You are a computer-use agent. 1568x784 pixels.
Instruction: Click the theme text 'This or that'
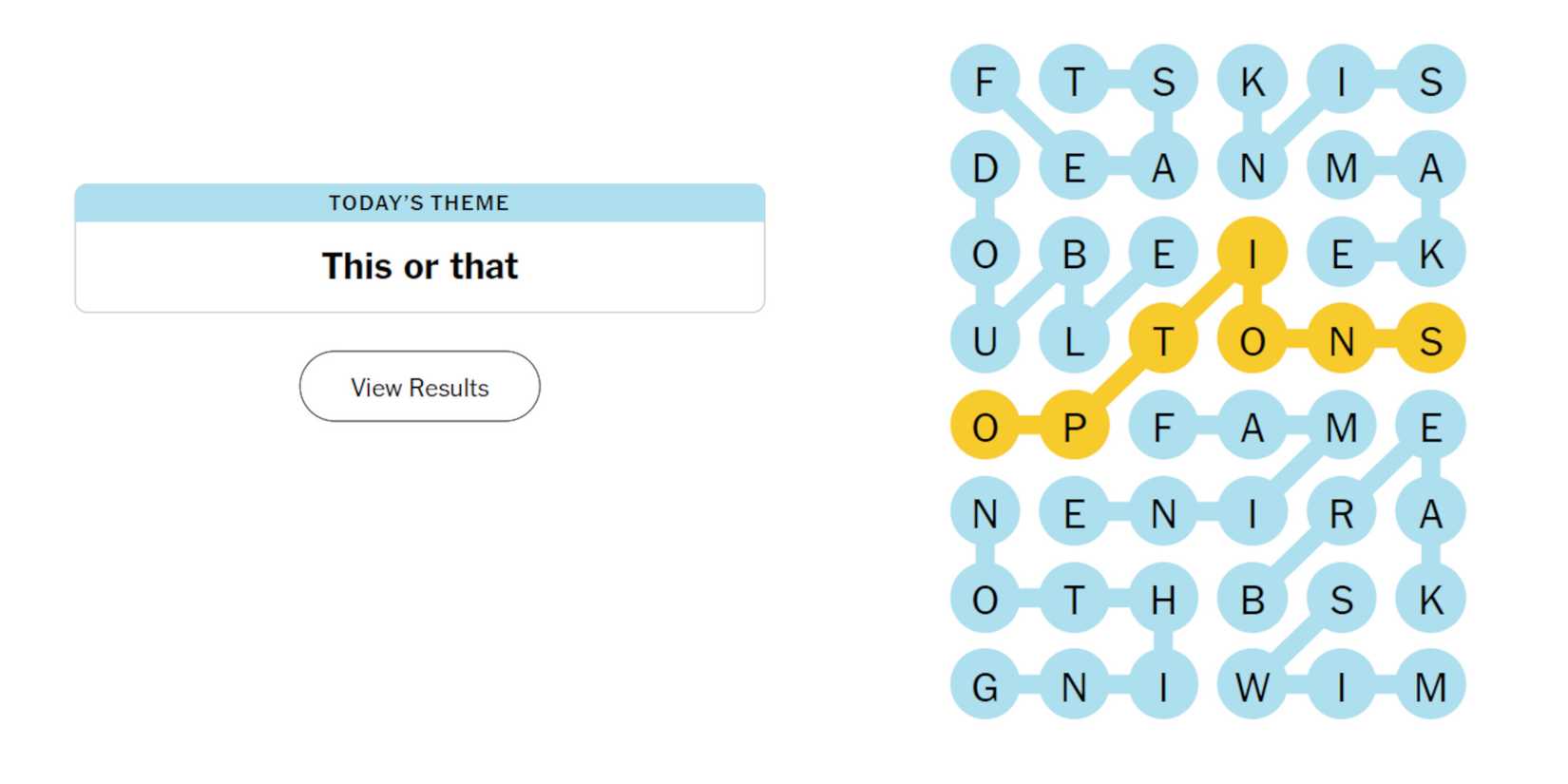tap(419, 267)
